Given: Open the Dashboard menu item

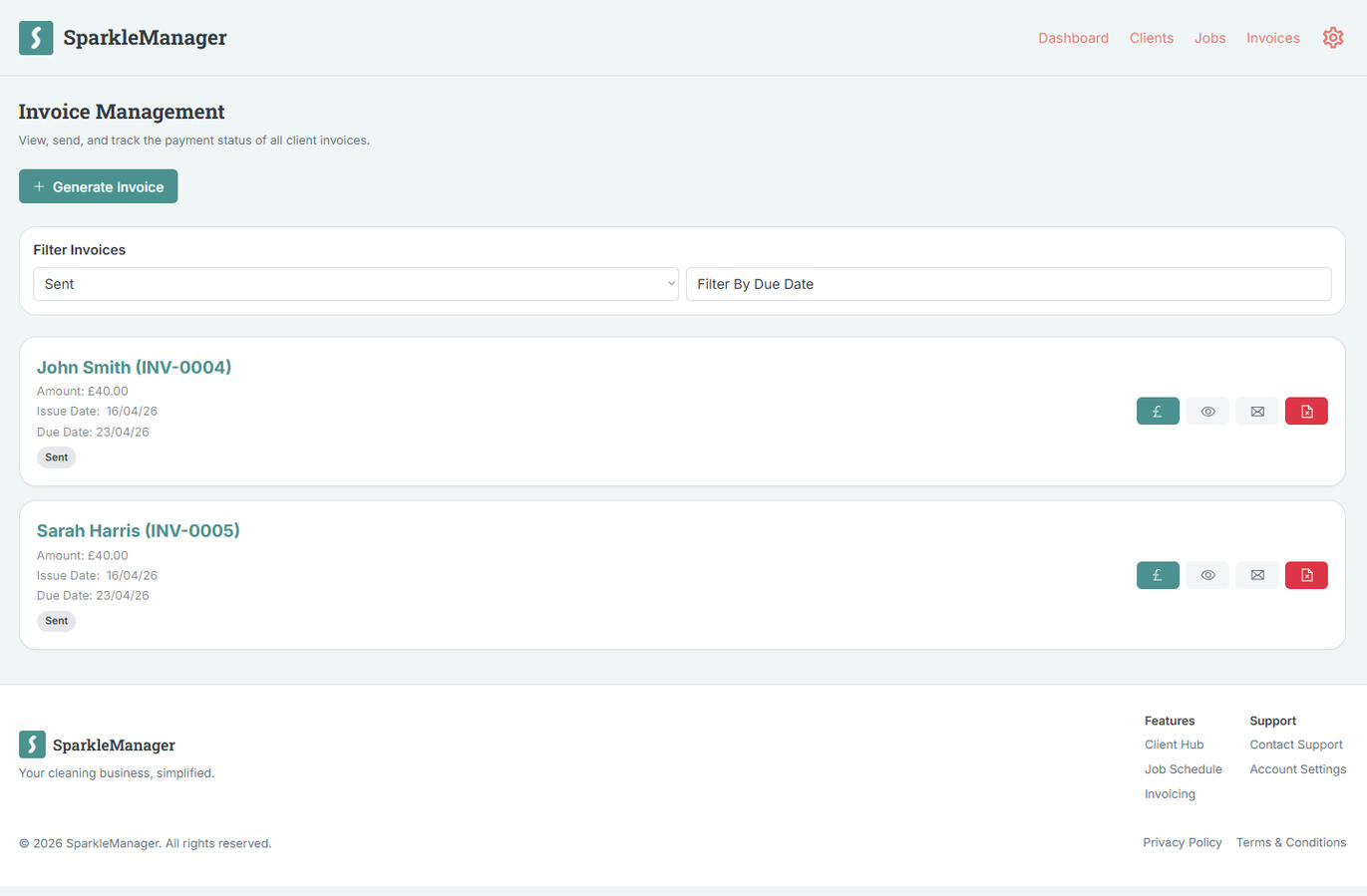Looking at the screenshot, I should tap(1073, 38).
